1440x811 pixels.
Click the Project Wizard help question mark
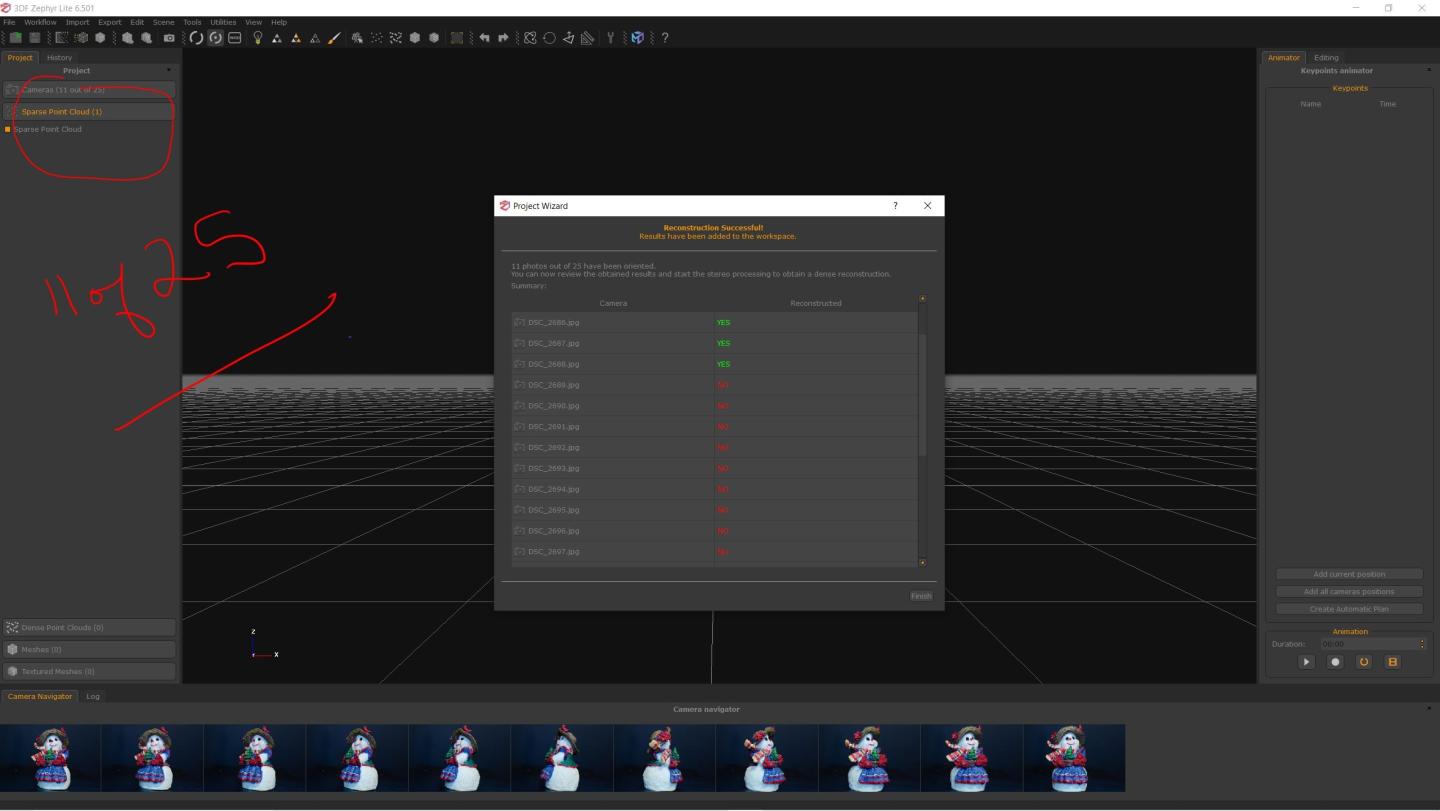point(895,205)
